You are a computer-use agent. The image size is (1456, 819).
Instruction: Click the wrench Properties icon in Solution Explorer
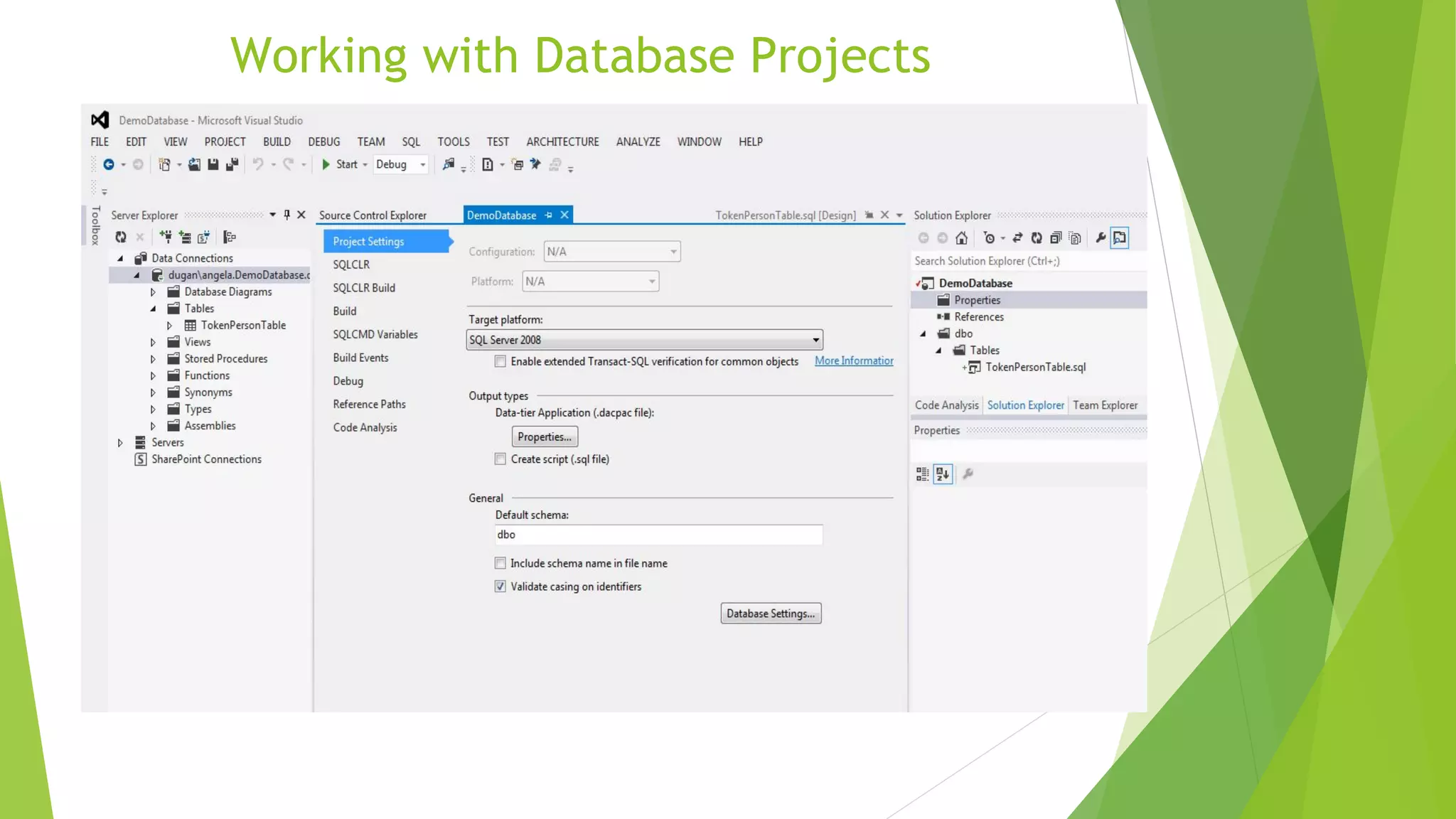pos(1101,238)
